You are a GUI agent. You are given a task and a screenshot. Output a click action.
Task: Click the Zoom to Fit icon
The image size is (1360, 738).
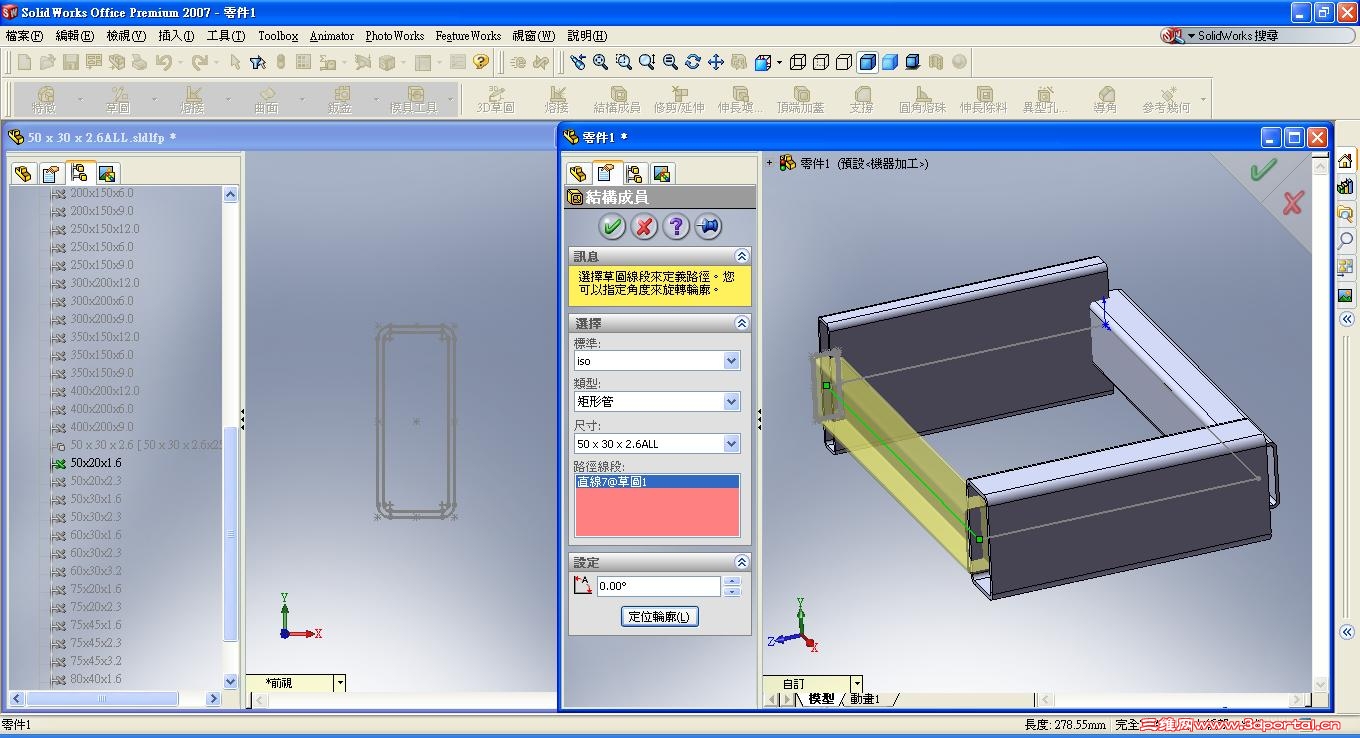click(x=601, y=62)
